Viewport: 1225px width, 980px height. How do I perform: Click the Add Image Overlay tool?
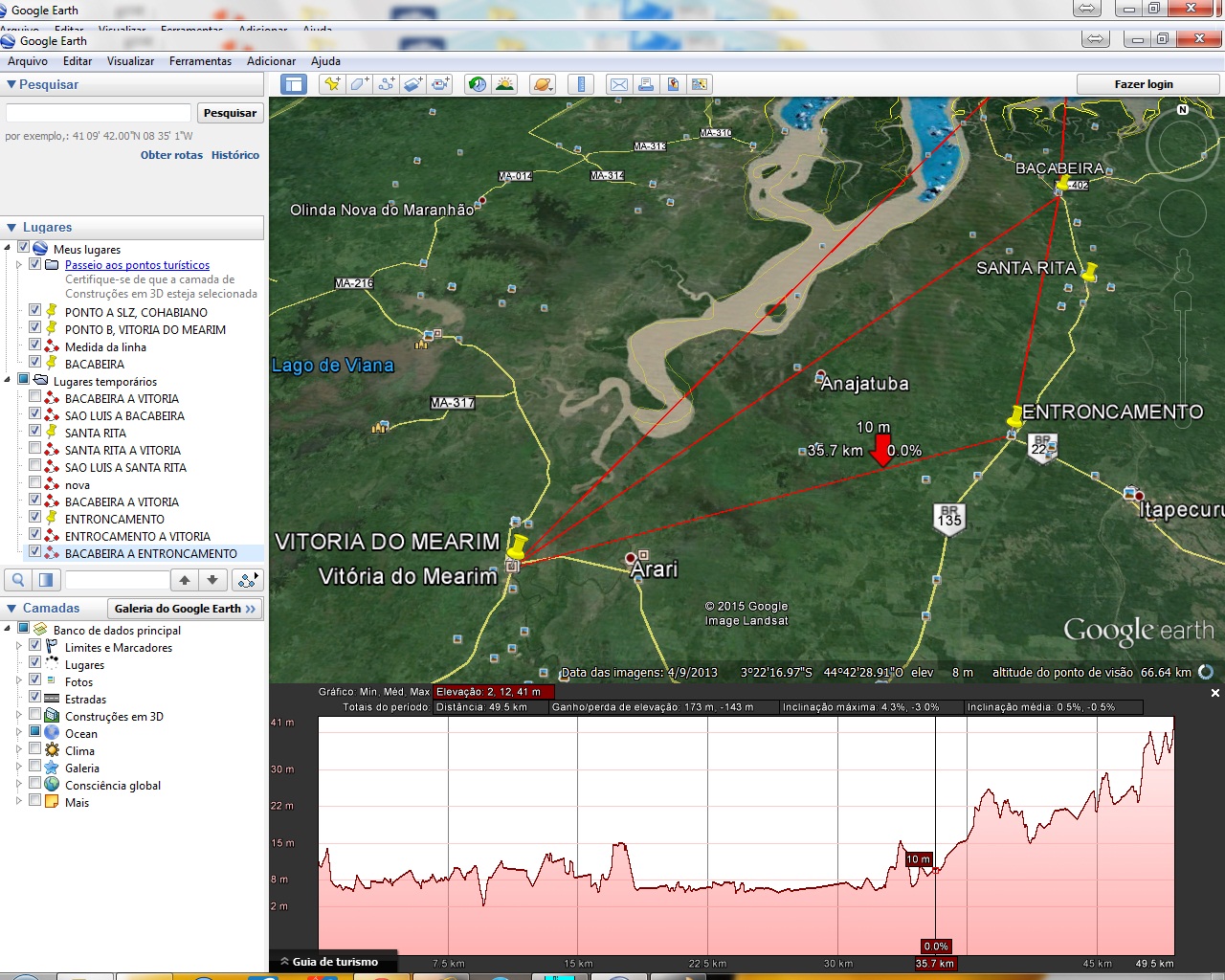(x=412, y=84)
